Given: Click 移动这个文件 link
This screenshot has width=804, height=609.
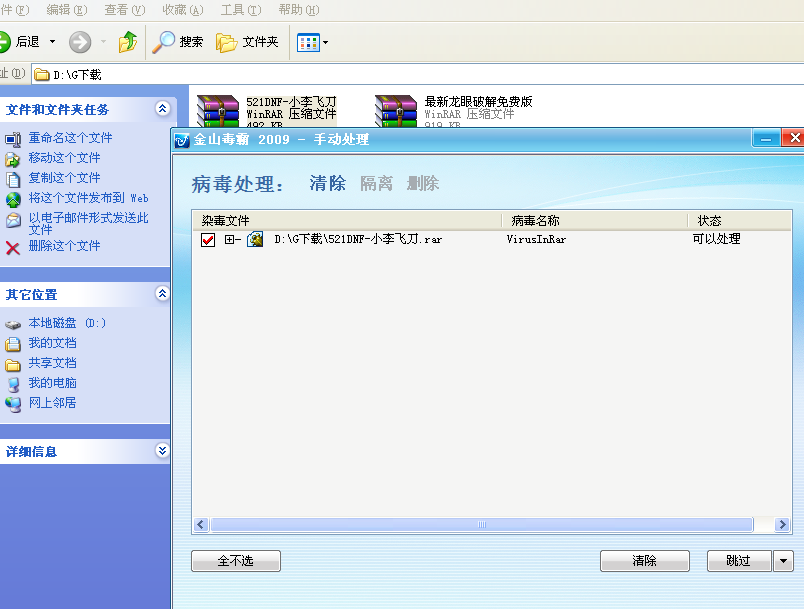Looking at the screenshot, I should pos(64,158).
